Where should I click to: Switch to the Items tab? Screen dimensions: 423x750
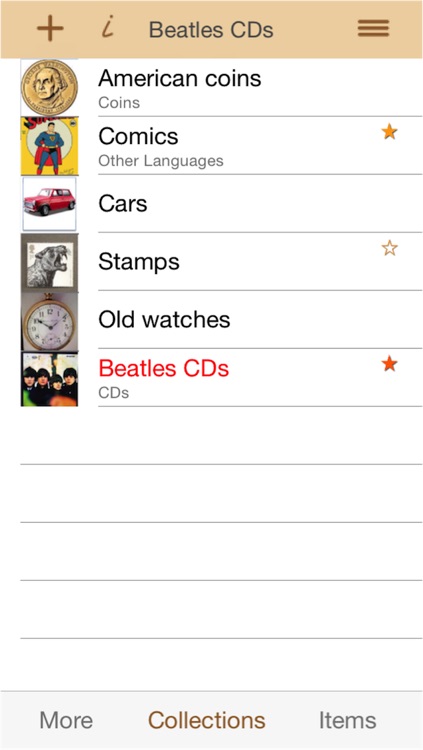(x=348, y=720)
